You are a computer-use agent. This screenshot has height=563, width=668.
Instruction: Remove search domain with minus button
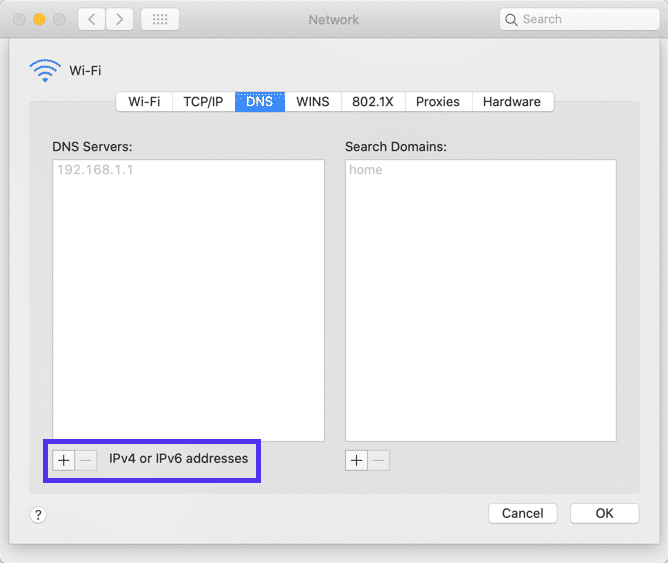(x=379, y=460)
